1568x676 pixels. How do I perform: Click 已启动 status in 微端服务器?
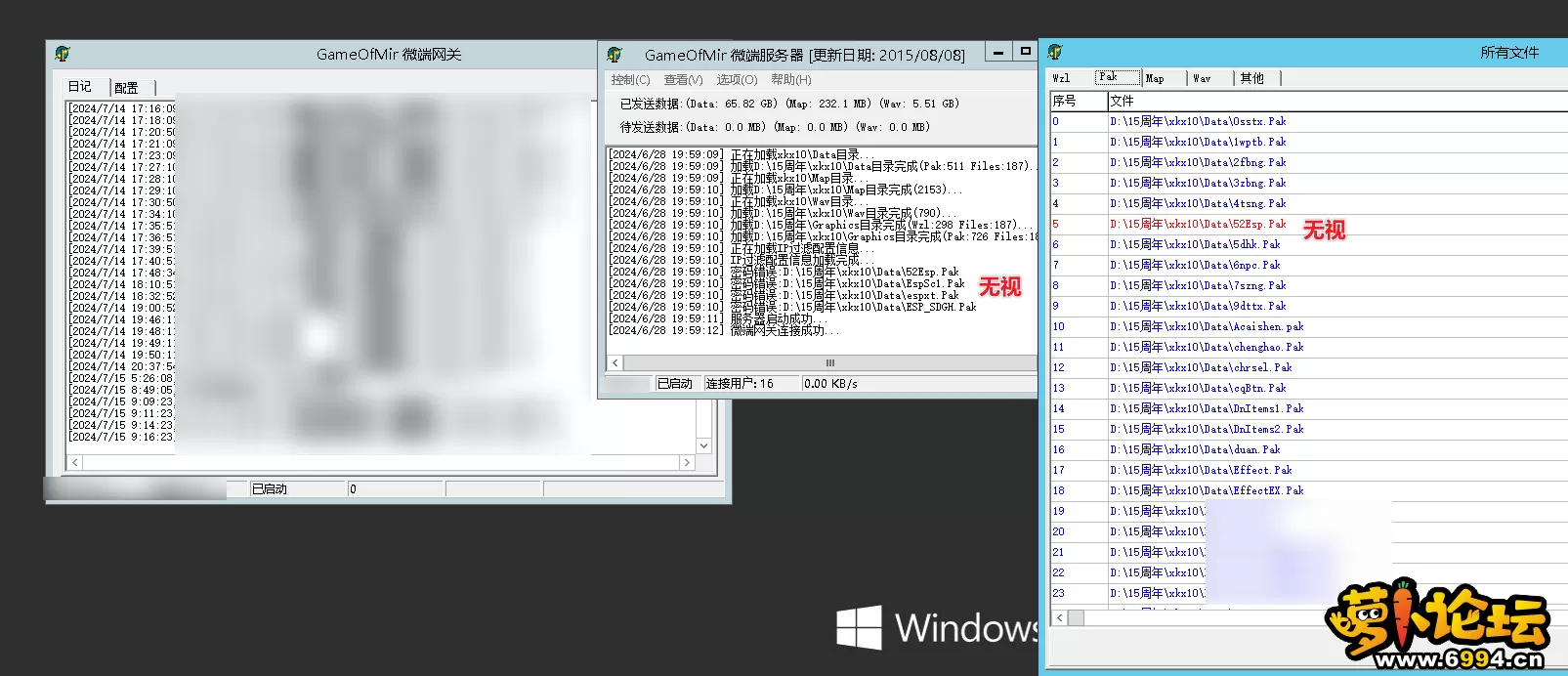point(678,384)
